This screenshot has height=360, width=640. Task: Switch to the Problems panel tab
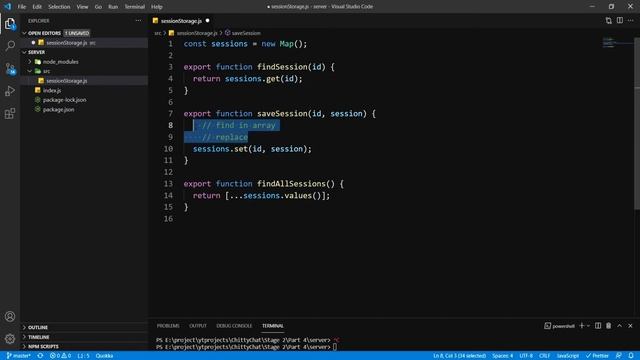tap(168, 326)
